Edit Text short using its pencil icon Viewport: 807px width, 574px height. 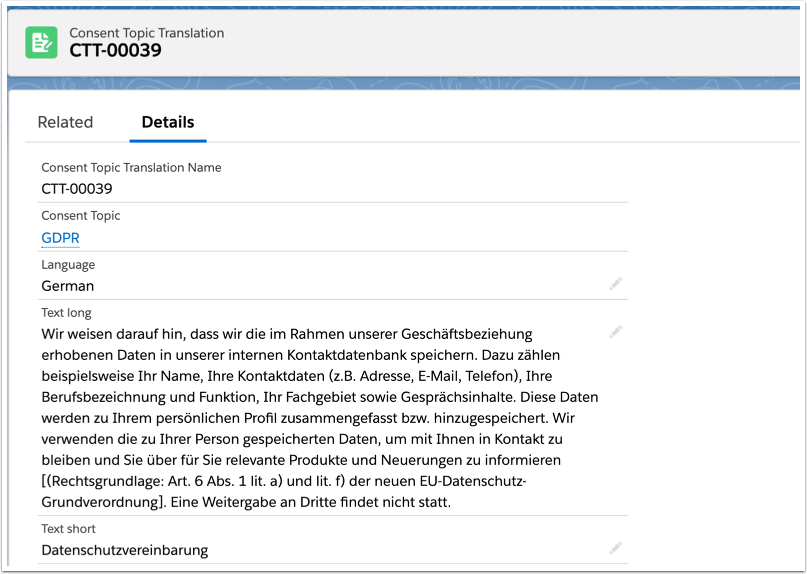(615, 548)
